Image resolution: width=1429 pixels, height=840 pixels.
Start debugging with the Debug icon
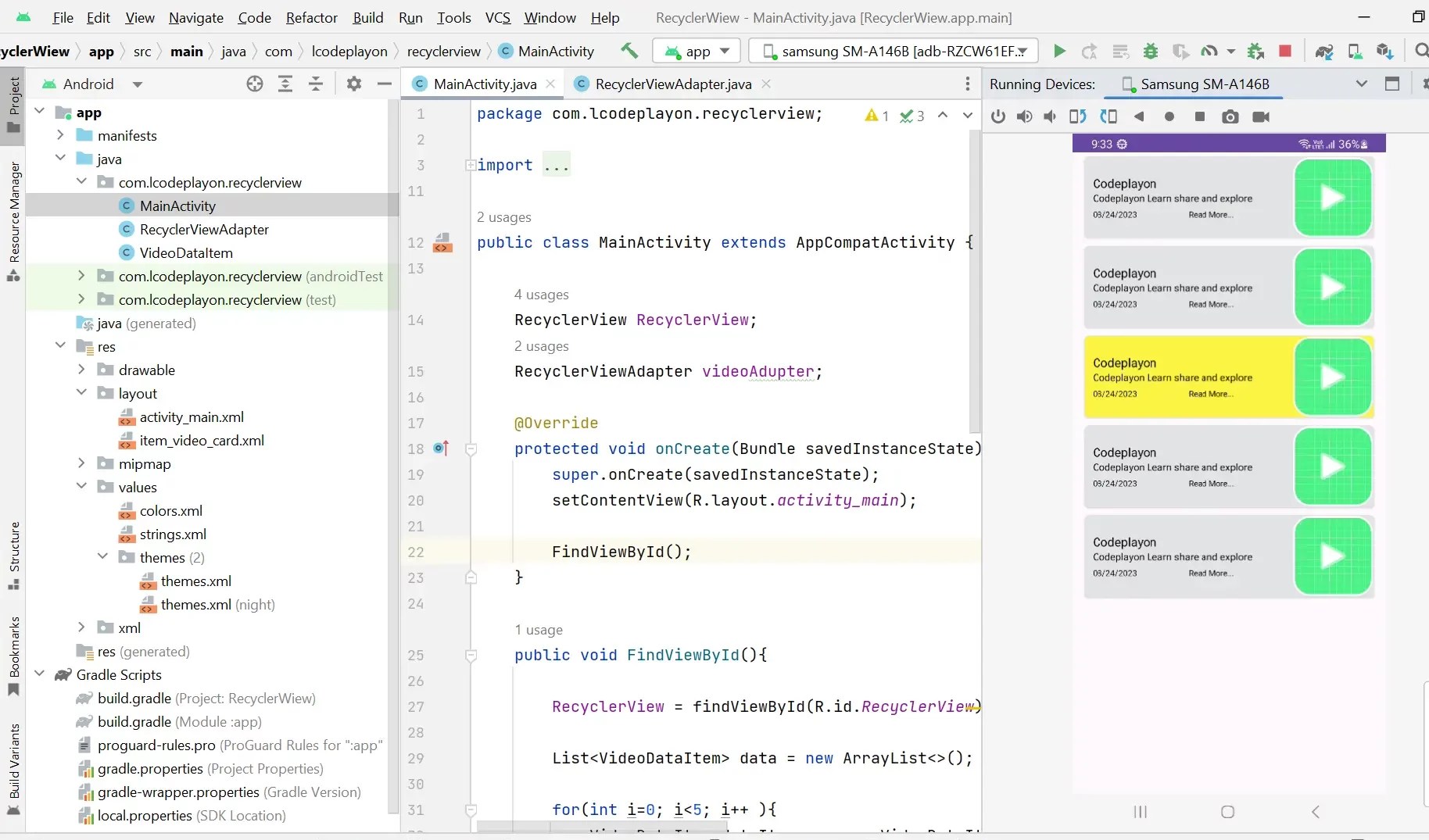1150,51
